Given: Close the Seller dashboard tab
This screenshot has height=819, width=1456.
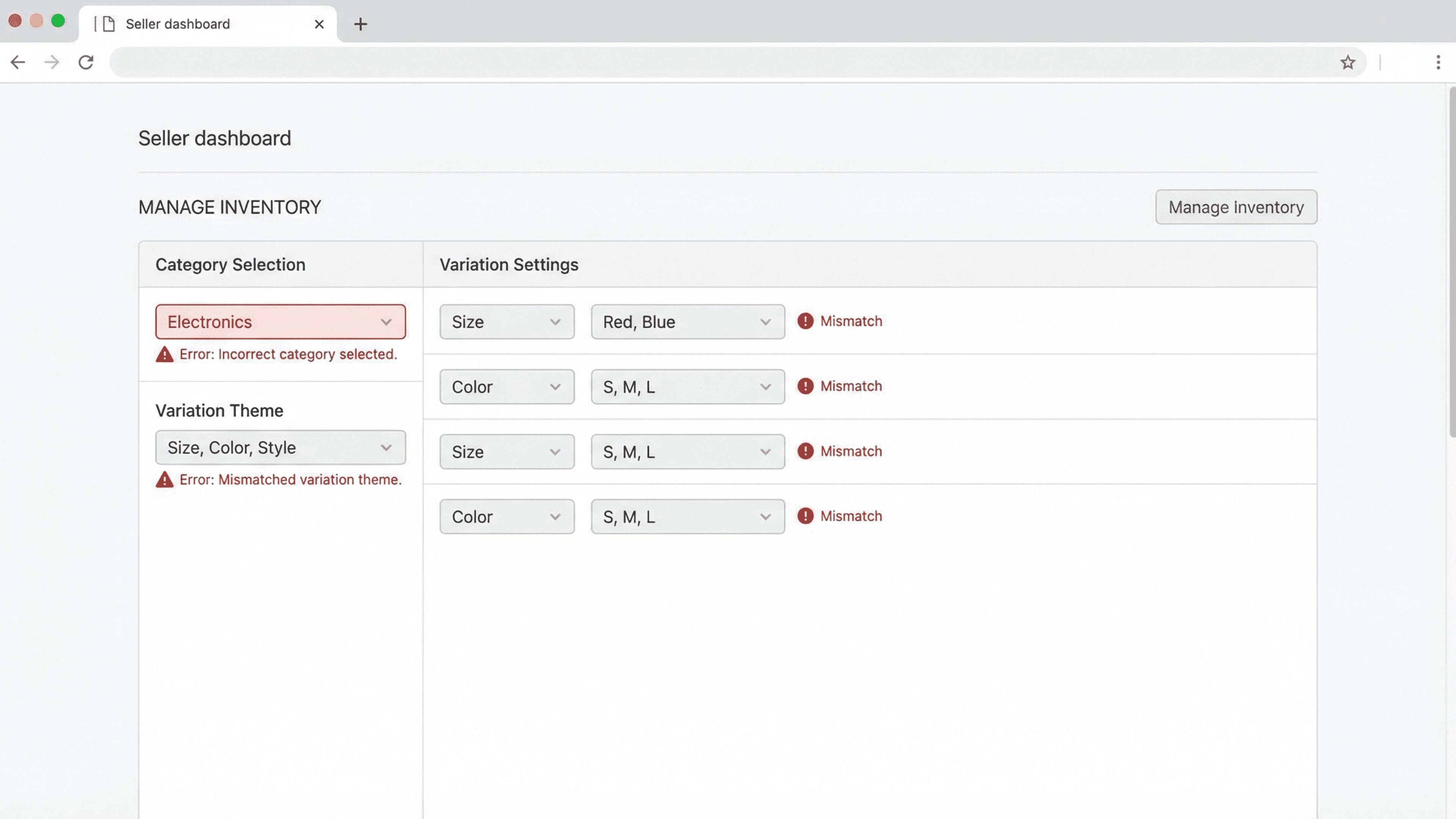Looking at the screenshot, I should [x=319, y=24].
